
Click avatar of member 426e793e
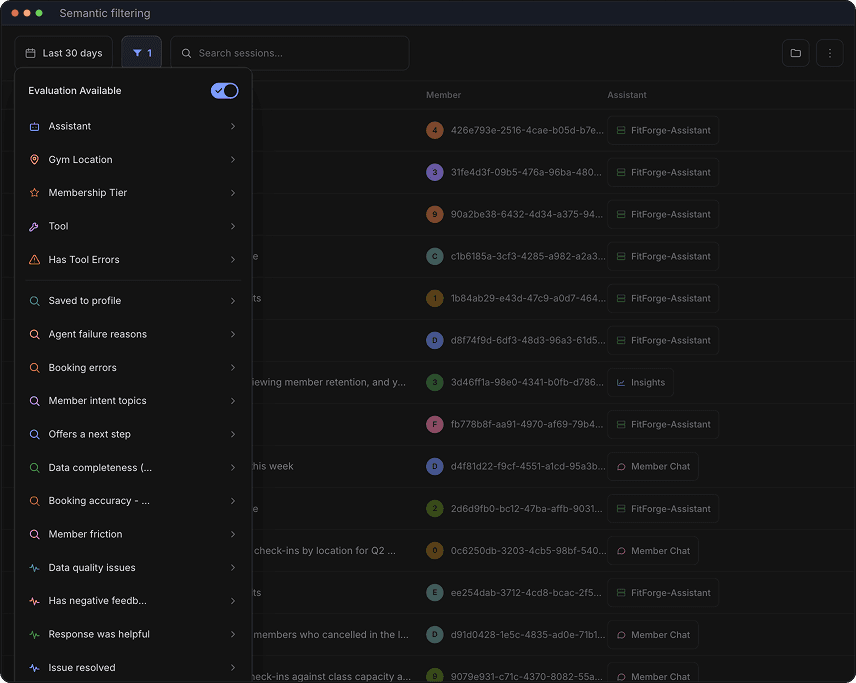[435, 130]
